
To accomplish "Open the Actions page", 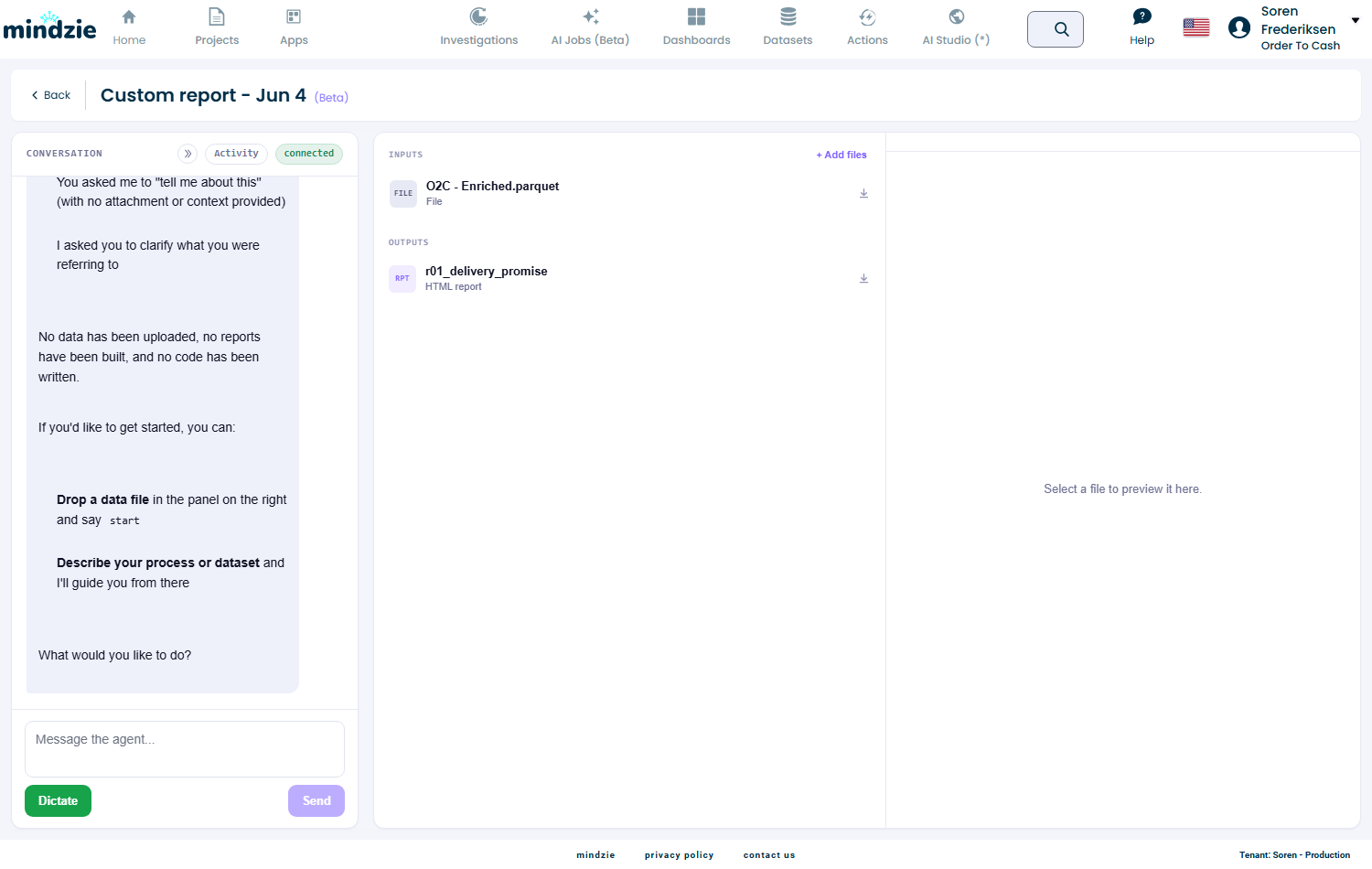I will coord(867,27).
